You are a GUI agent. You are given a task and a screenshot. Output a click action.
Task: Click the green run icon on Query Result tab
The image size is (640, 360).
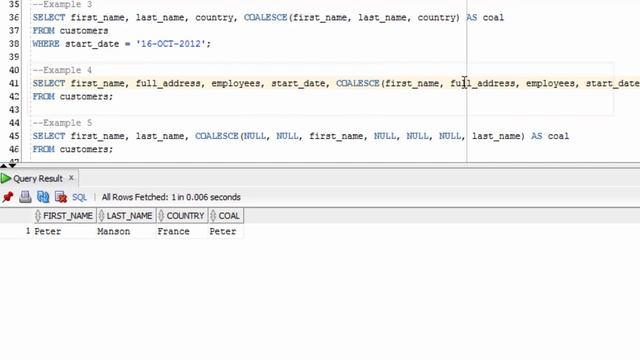(6, 178)
